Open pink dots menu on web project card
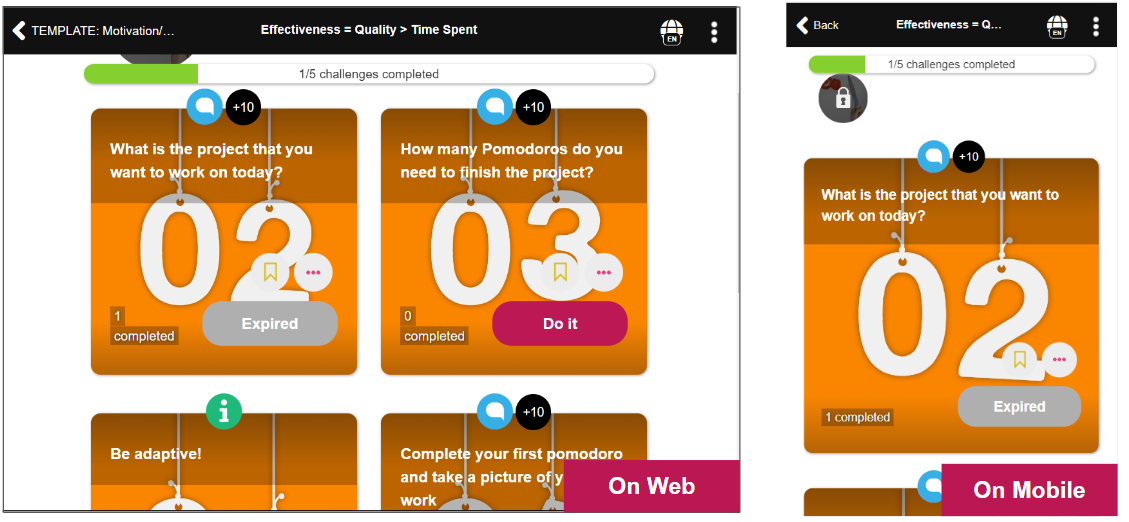The height and width of the screenshot is (522, 1129). pyautogui.click(x=313, y=272)
